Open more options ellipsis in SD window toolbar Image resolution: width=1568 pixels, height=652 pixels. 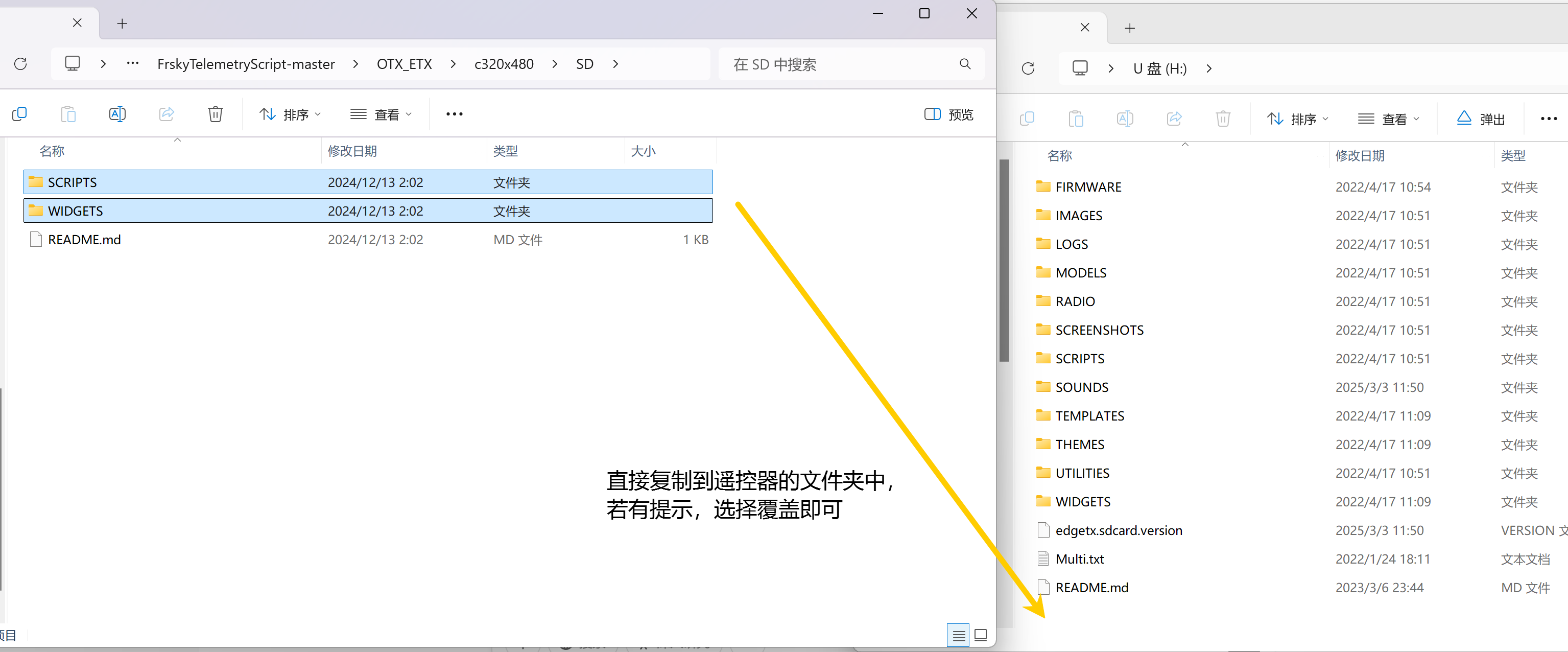pos(454,114)
